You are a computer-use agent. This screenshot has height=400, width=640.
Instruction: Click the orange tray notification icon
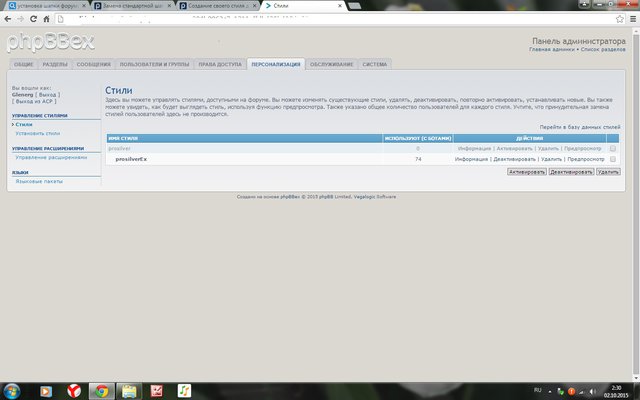pos(571,391)
